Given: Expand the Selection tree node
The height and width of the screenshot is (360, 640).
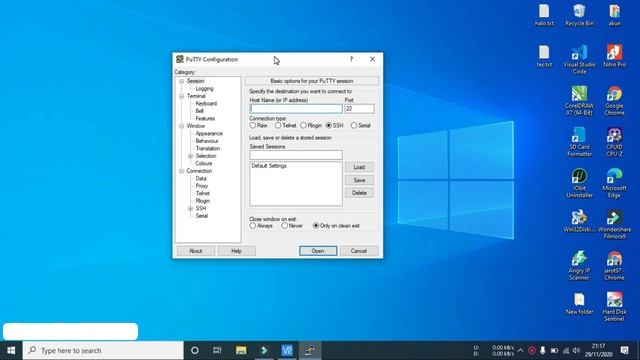Looking at the screenshot, I should (190, 156).
